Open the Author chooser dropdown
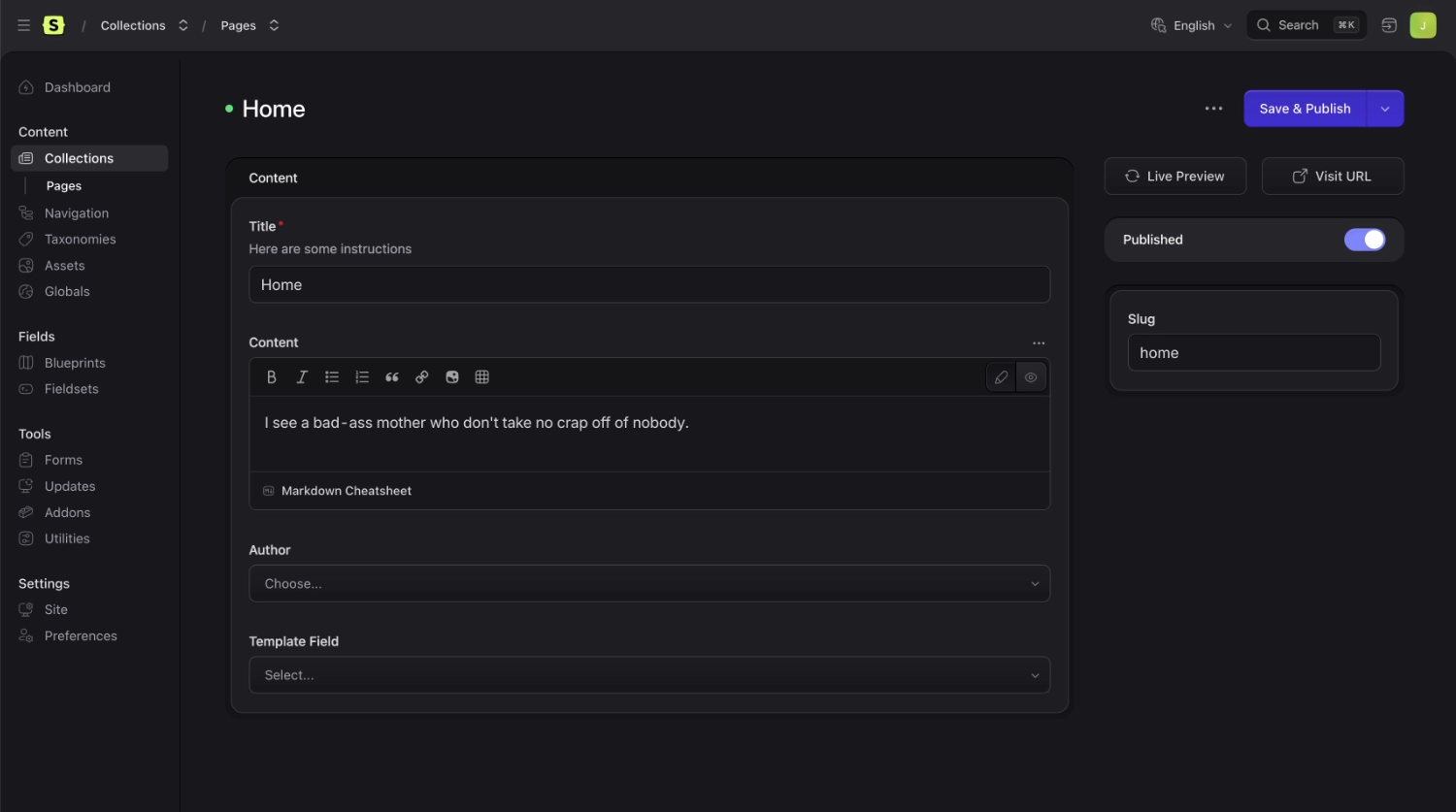Viewport: 1456px width, 812px height. (x=649, y=583)
